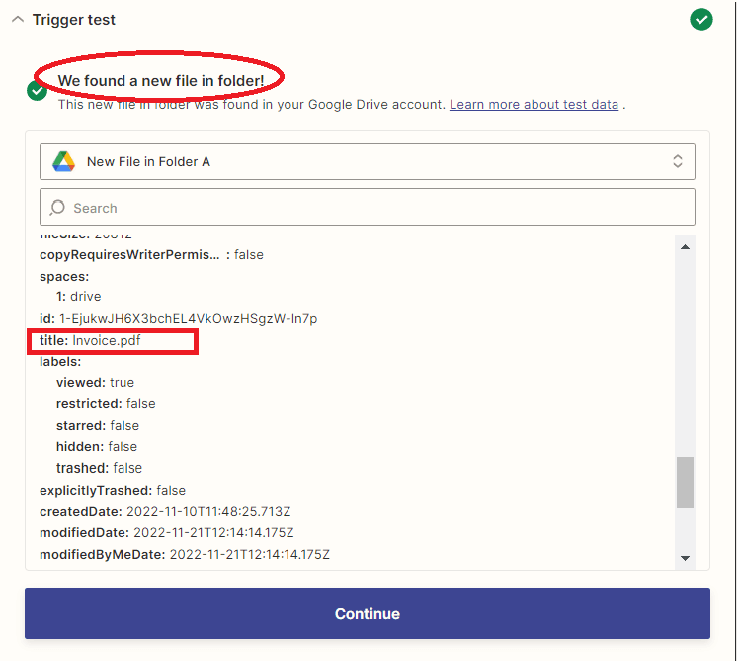Click the scrollbar thumb in data list
This screenshot has height=661, width=737.
[685, 483]
